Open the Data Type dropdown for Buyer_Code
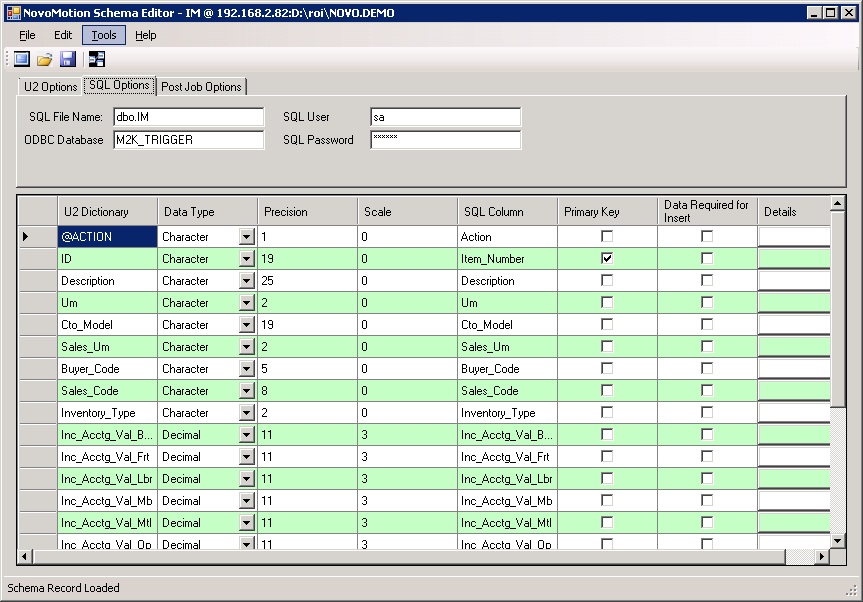Viewport: 863px width, 602px height. (247, 369)
